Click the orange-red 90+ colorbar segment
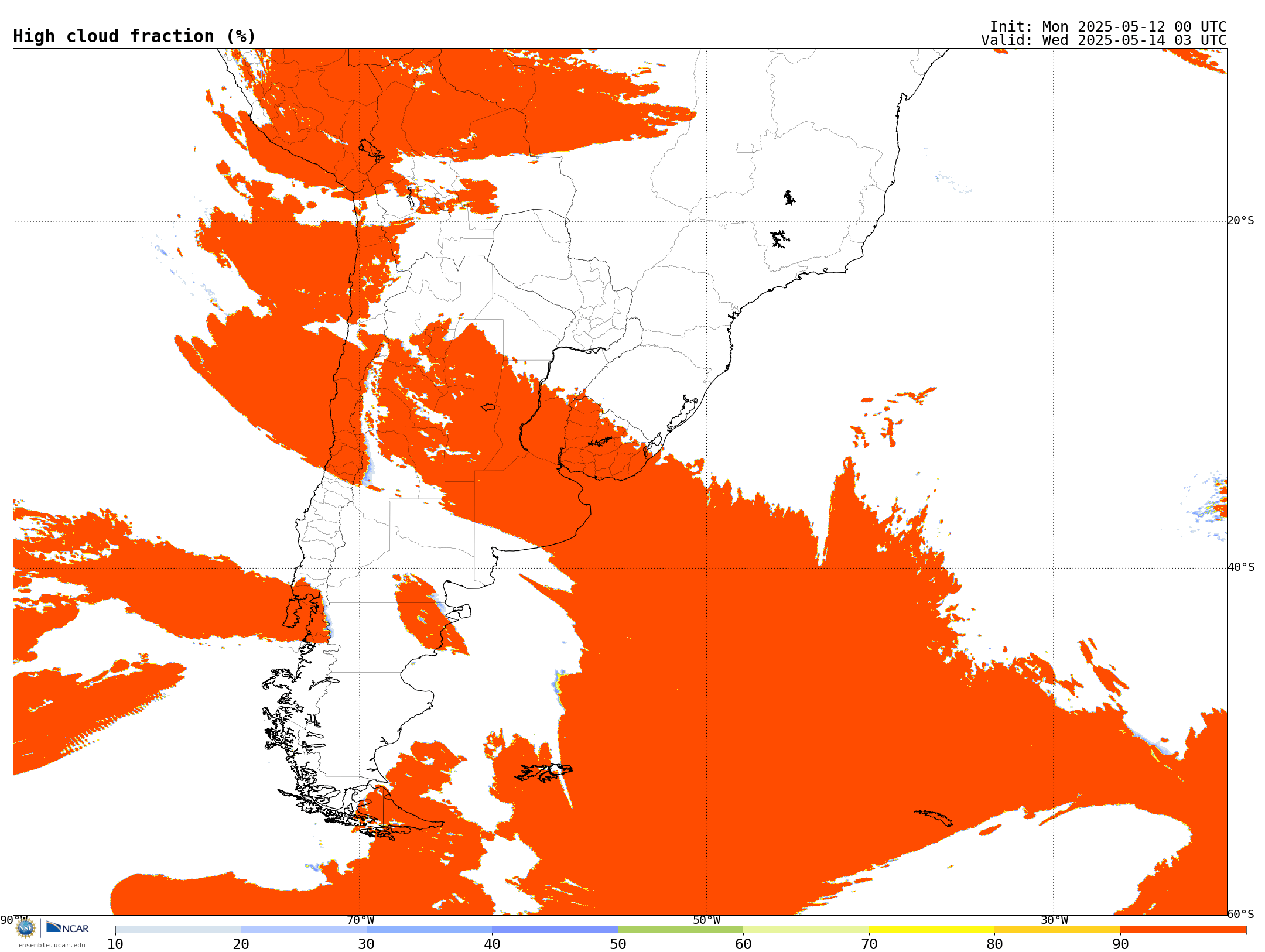 [1183, 930]
